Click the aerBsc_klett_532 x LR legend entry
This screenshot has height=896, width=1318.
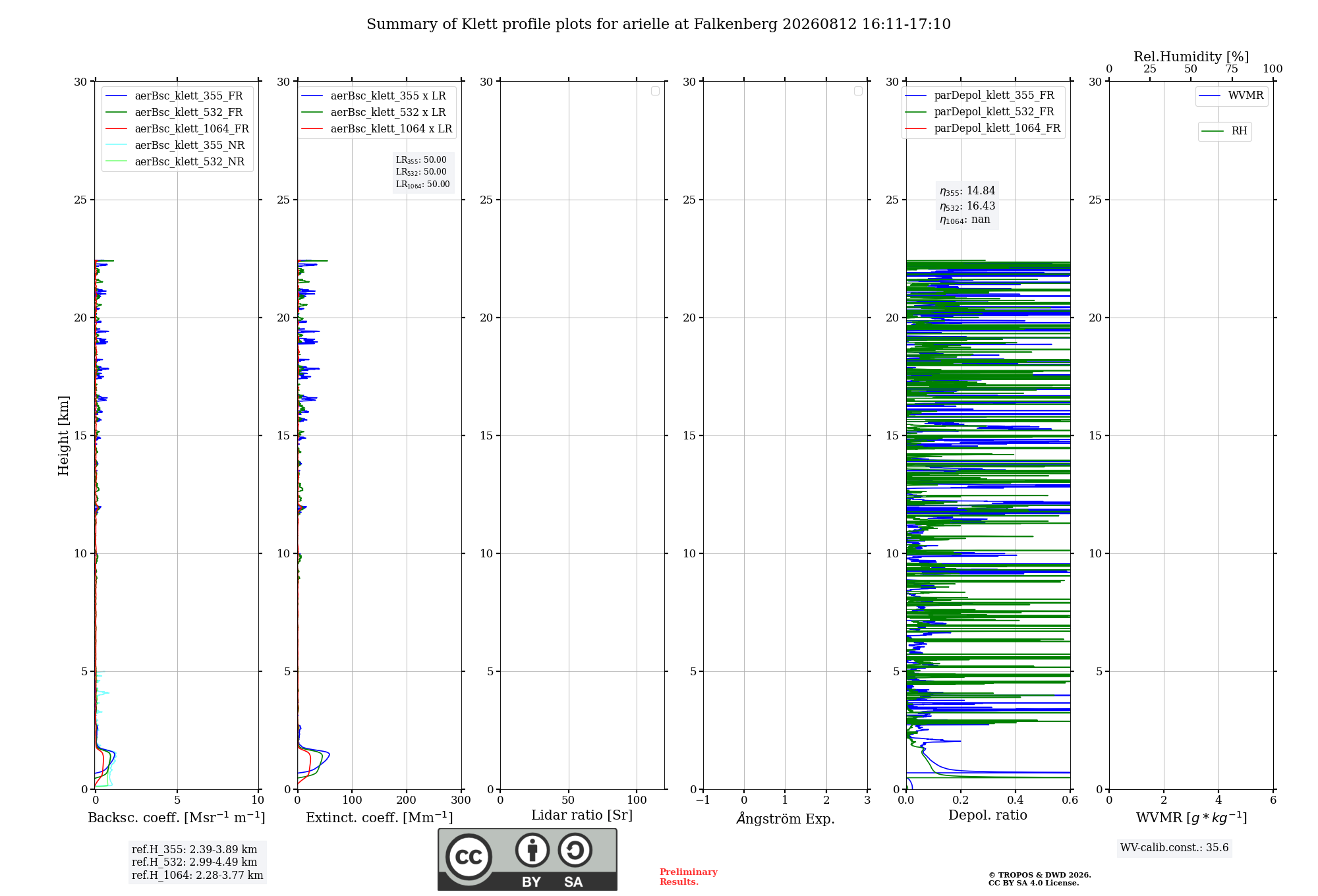pos(374,113)
